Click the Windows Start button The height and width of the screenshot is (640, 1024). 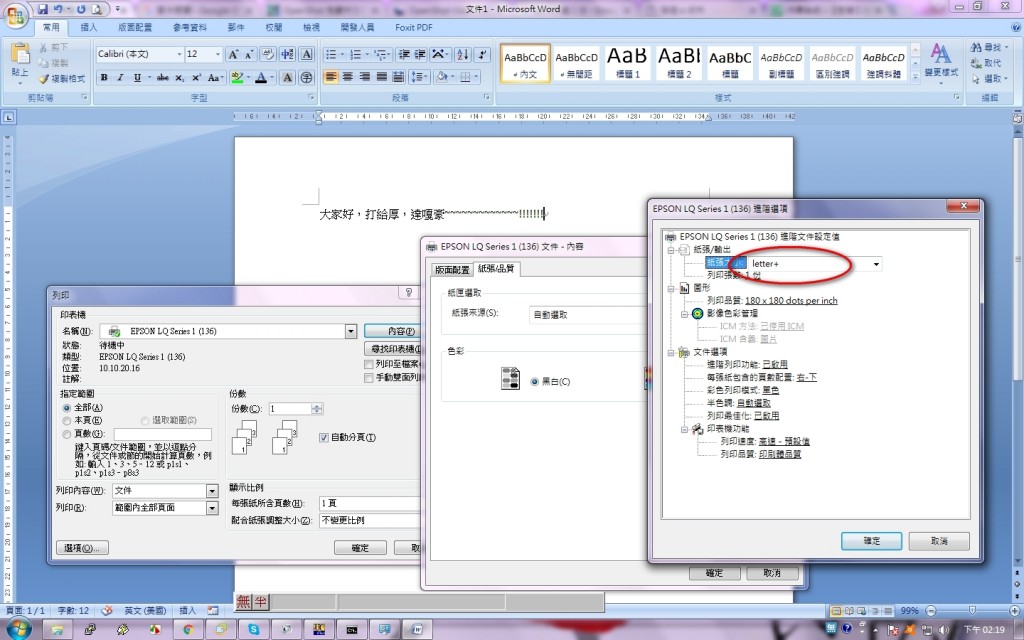click(x=18, y=630)
